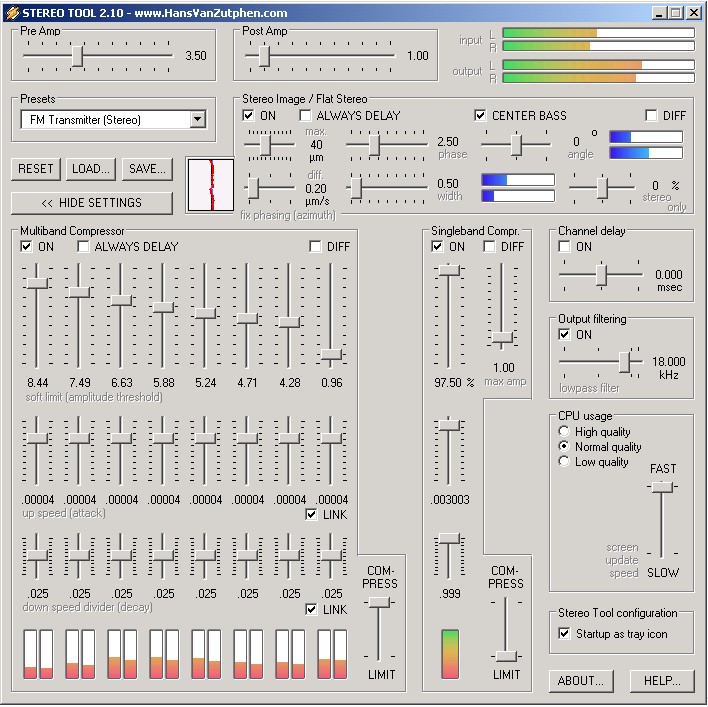Open the Presets dropdown arrow
708x707 pixels.
(197, 120)
